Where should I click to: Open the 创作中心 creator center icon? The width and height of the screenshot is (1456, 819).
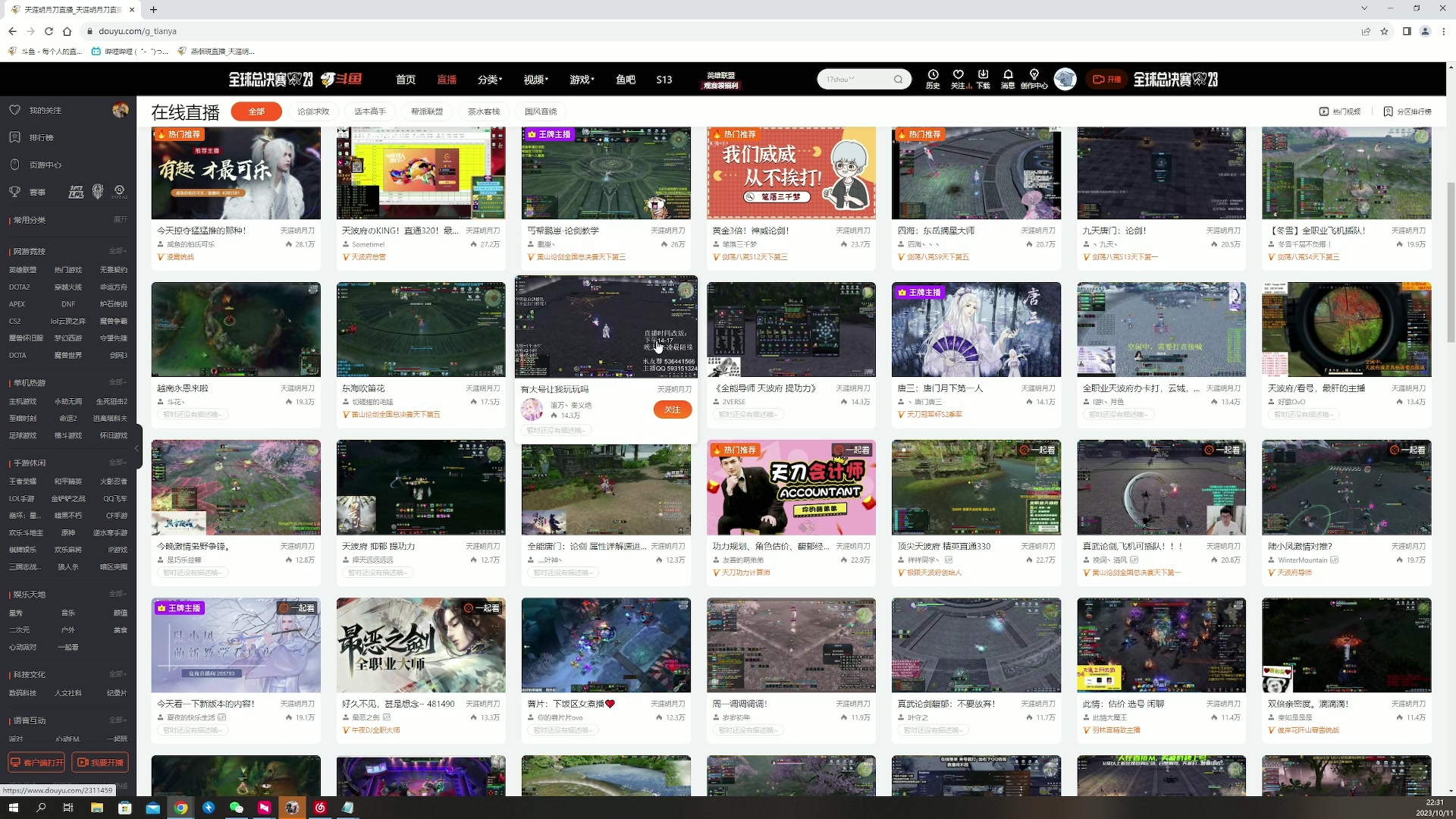click(x=1035, y=79)
